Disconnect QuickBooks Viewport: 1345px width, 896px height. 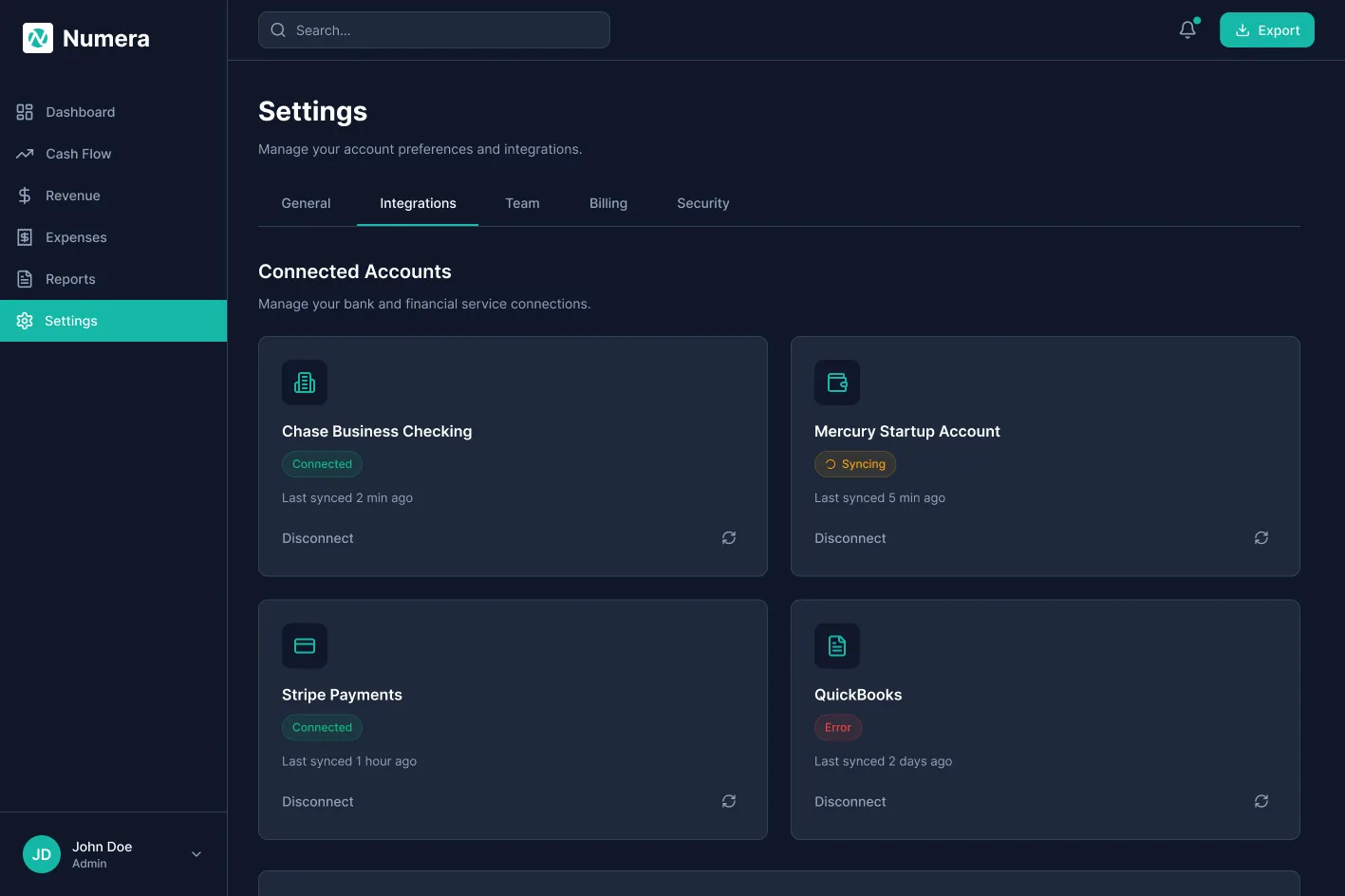coord(850,801)
